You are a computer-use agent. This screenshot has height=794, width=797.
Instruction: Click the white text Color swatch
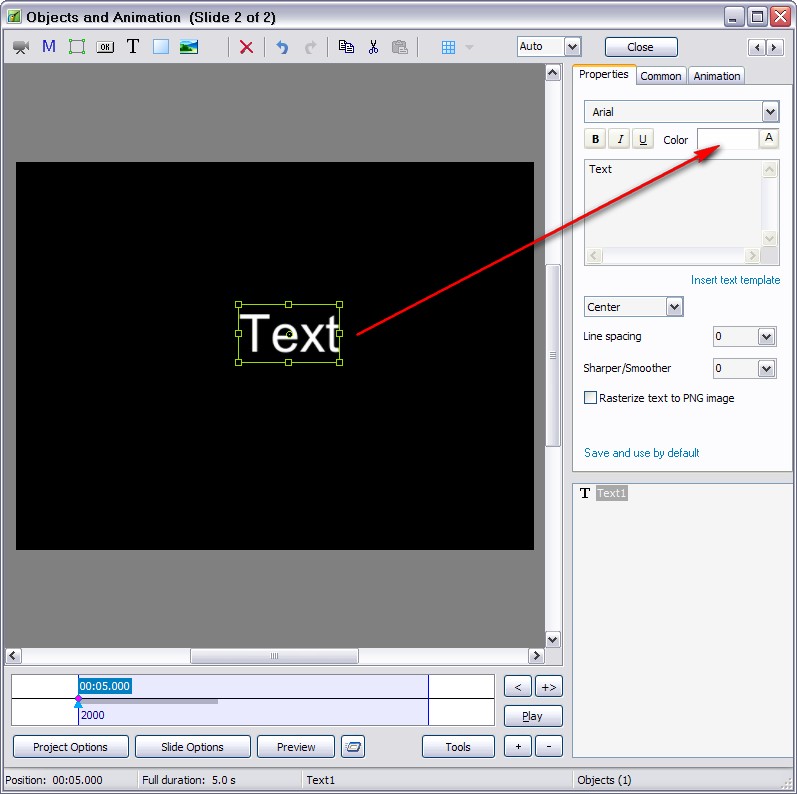[x=727, y=140]
